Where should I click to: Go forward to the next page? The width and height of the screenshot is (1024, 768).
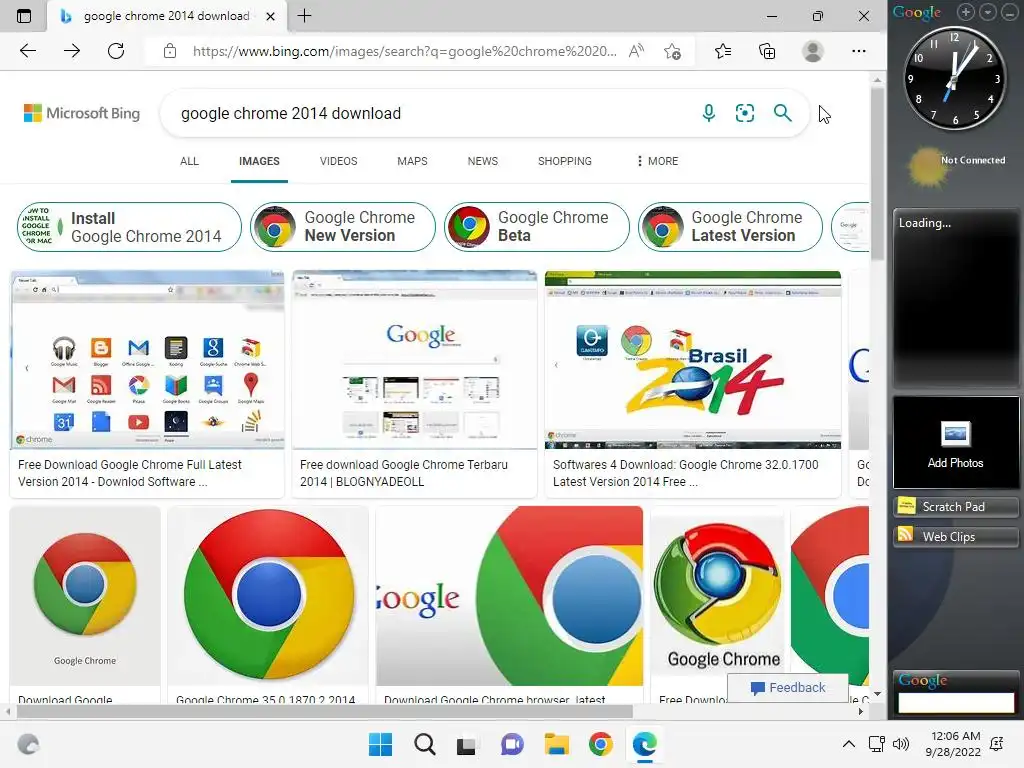click(72, 51)
